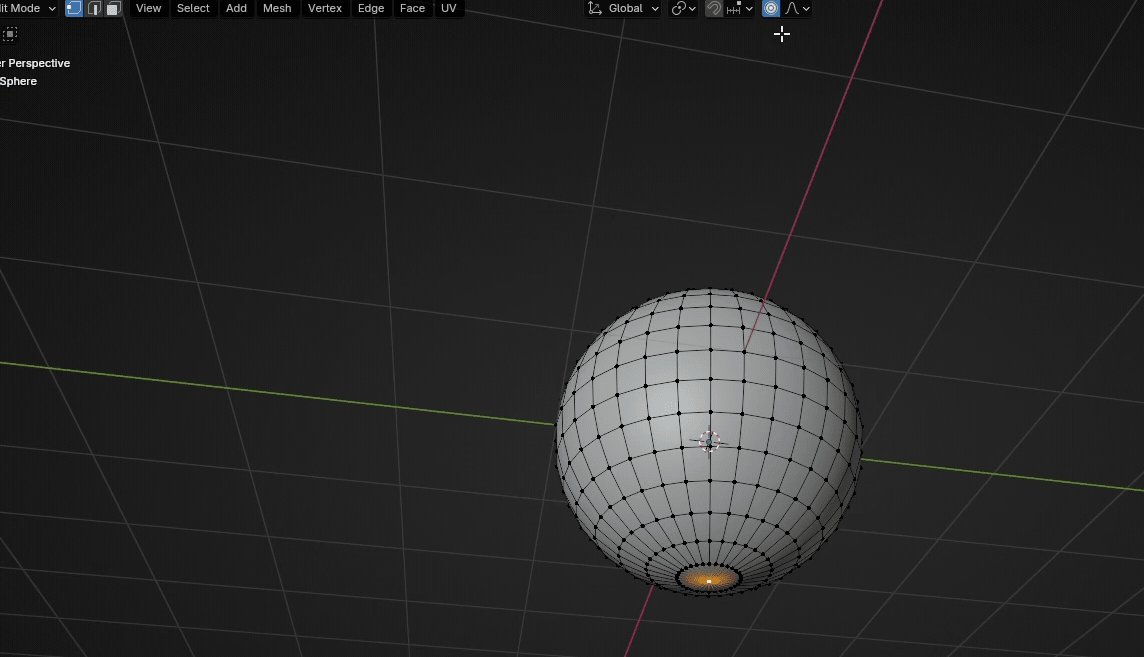This screenshot has width=1144, height=657.
Task: Open the Add menu
Action: (236, 8)
